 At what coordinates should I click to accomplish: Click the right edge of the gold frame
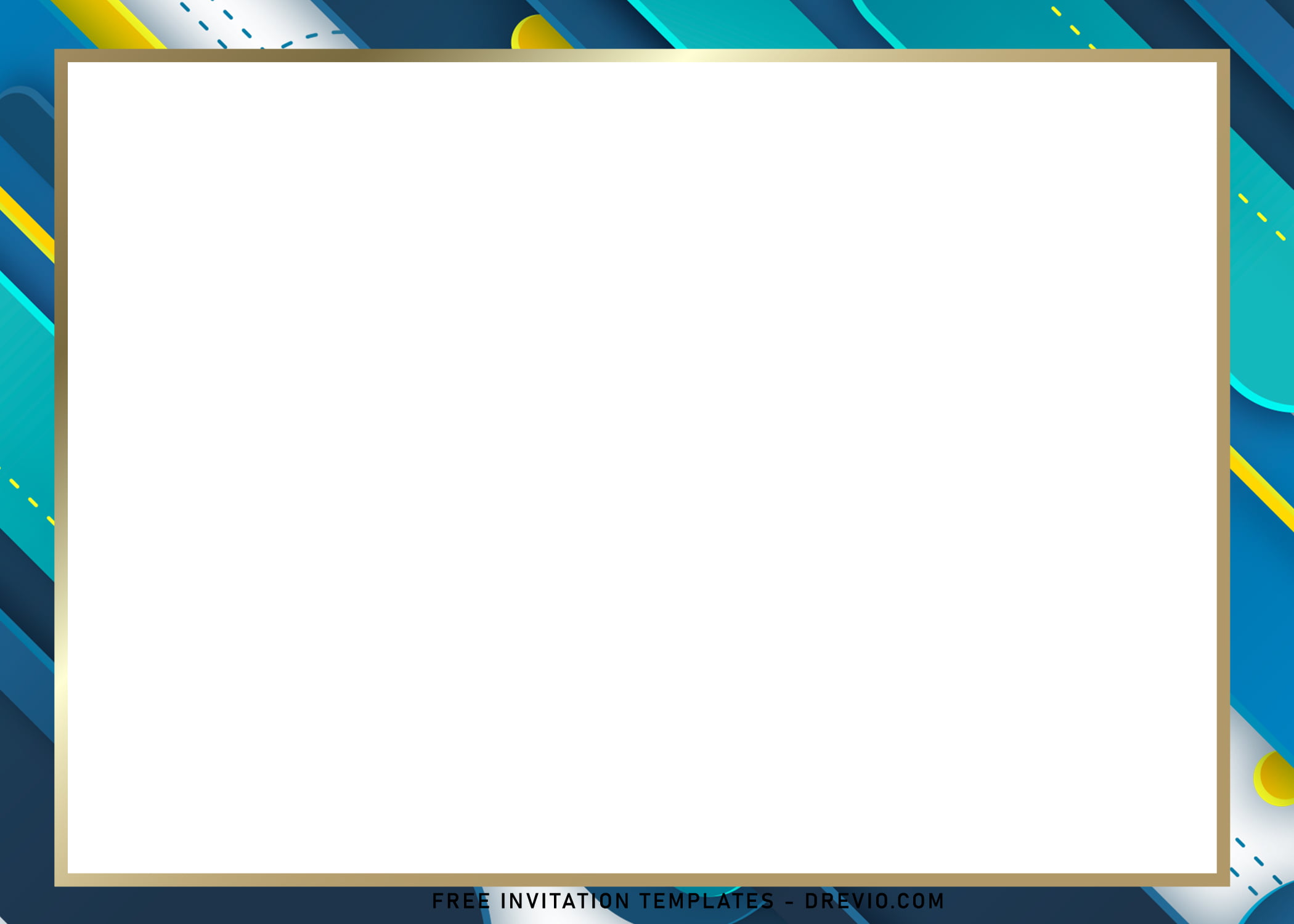(x=1223, y=468)
